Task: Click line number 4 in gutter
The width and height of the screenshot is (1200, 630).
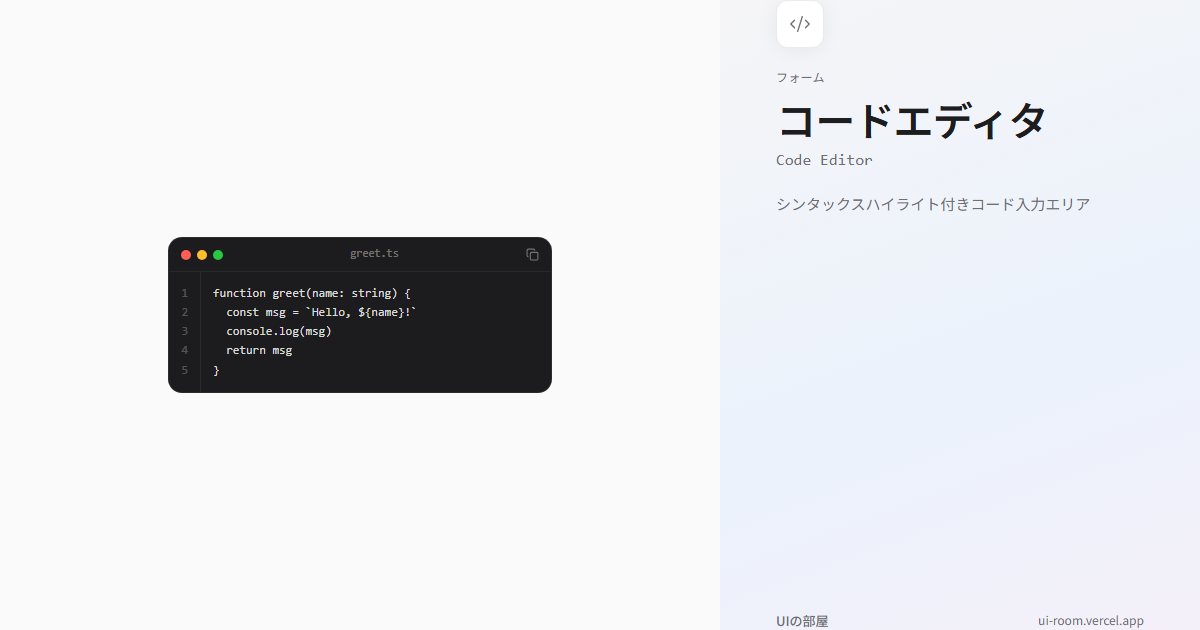Action: pos(184,350)
